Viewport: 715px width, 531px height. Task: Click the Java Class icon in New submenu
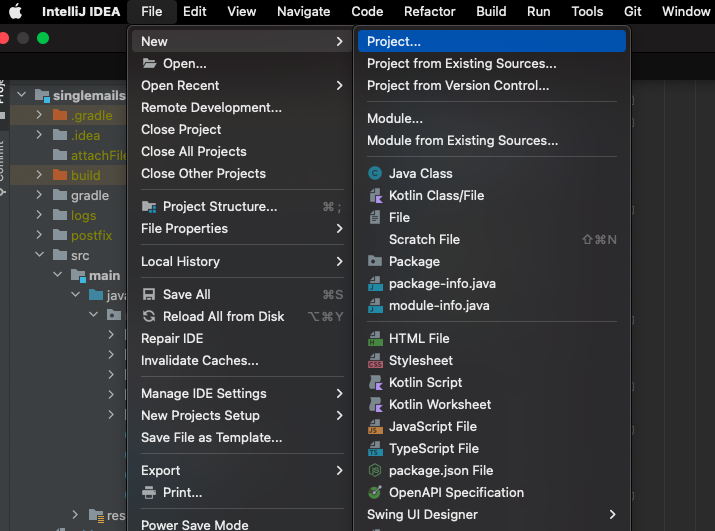[375, 173]
